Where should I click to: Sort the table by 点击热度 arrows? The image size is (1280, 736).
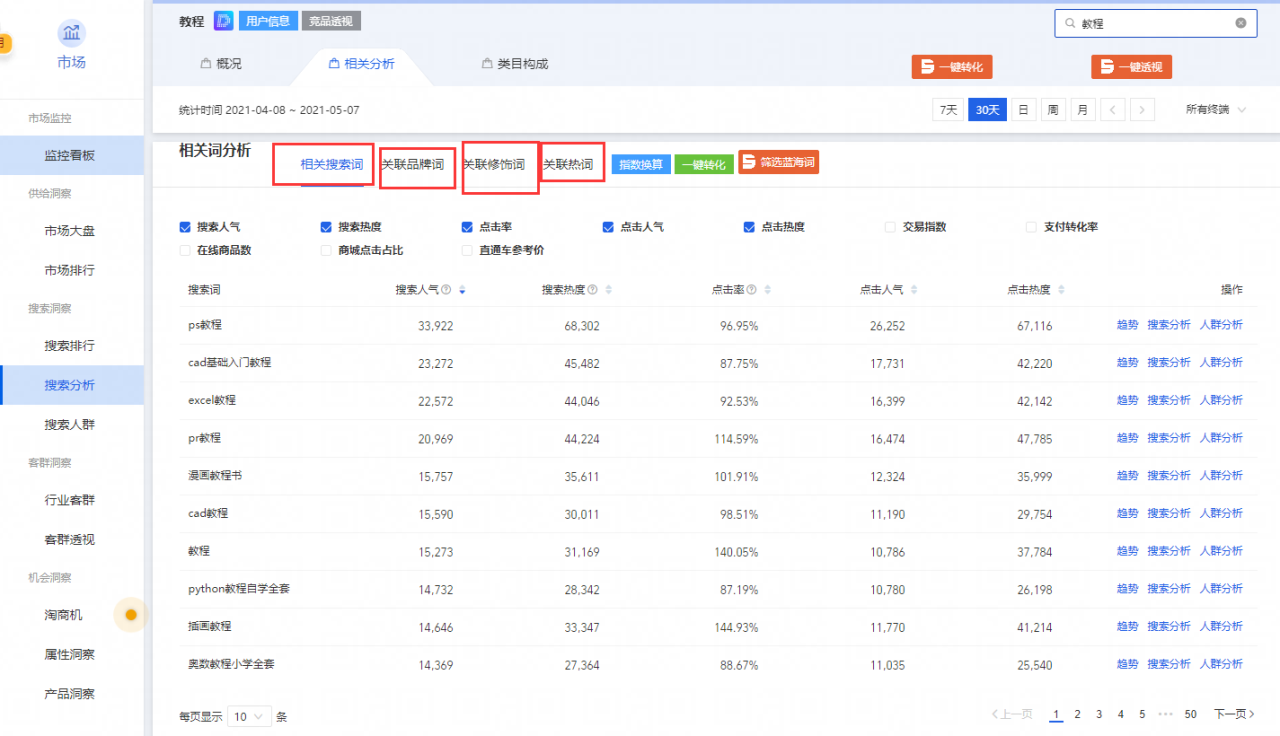tap(1061, 290)
